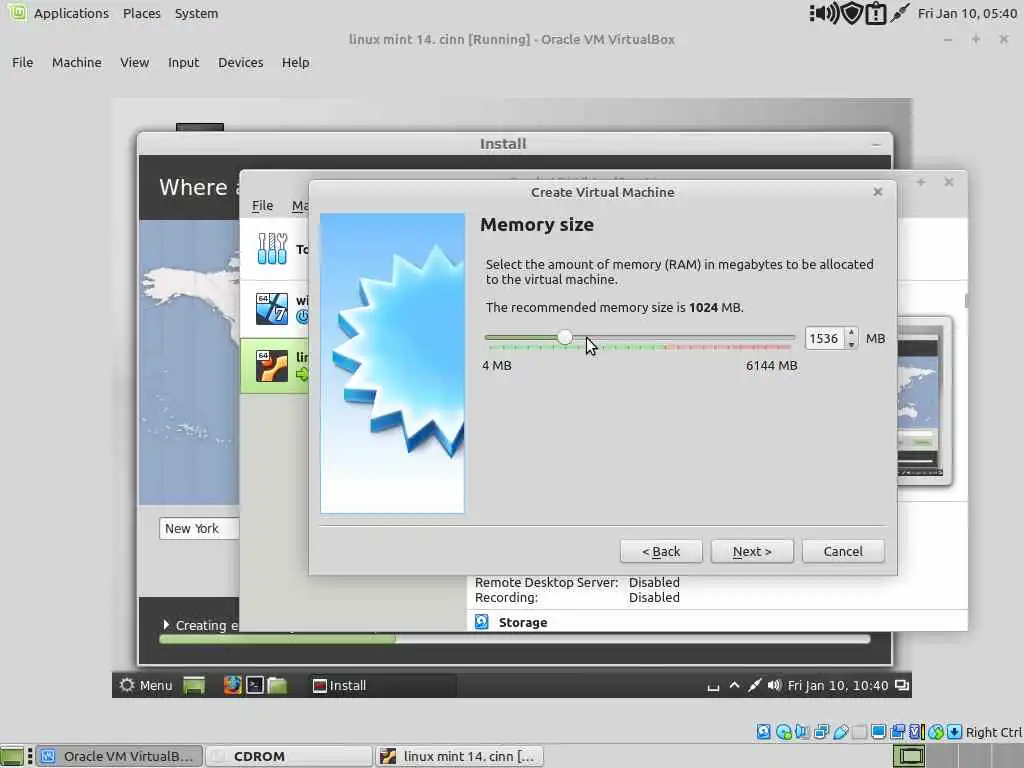Open the File menu of the VM window

pyautogui.click(x=22, y=62)
